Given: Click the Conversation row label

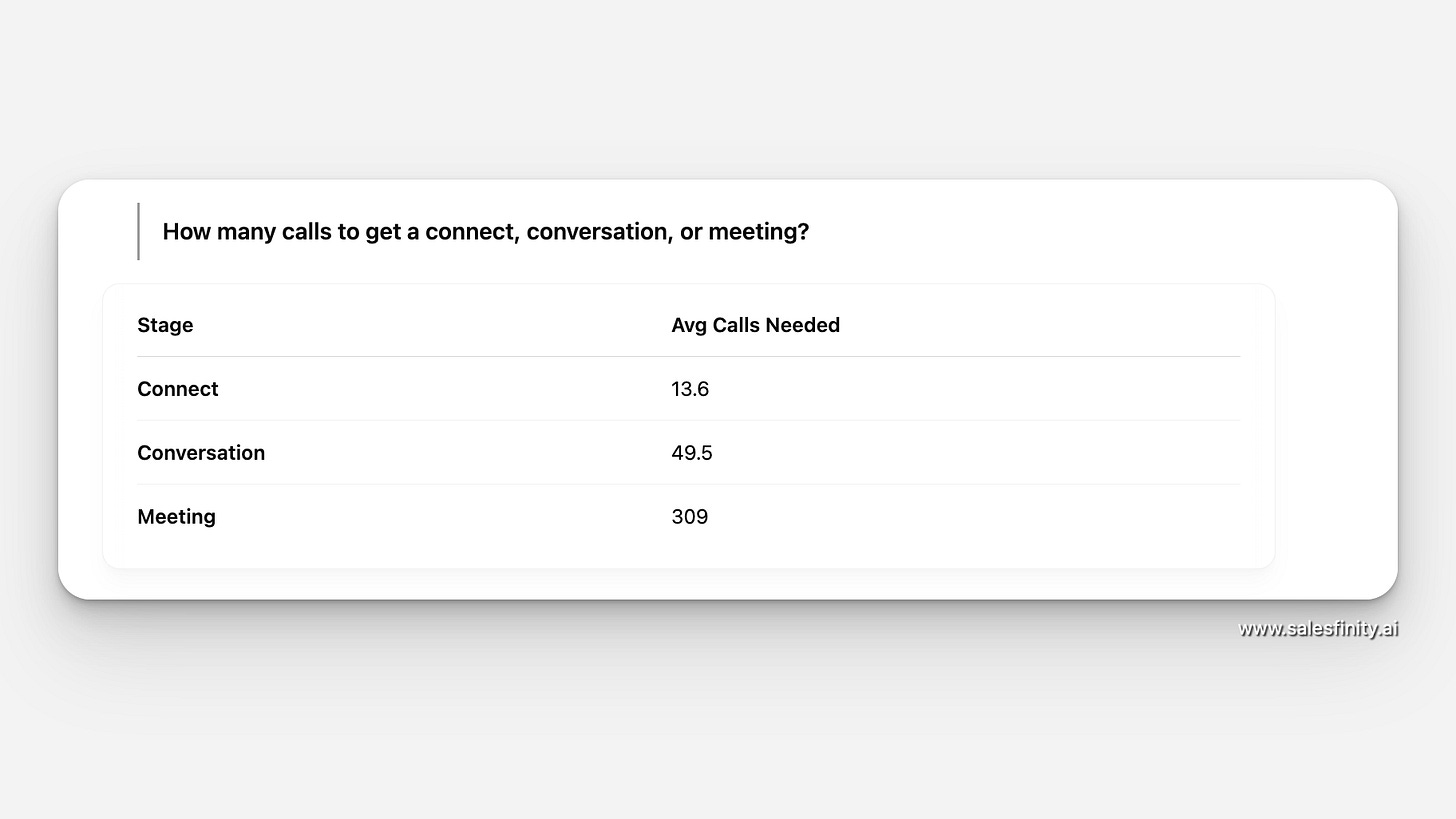Looking at the screenshot, I should point(201,453).
